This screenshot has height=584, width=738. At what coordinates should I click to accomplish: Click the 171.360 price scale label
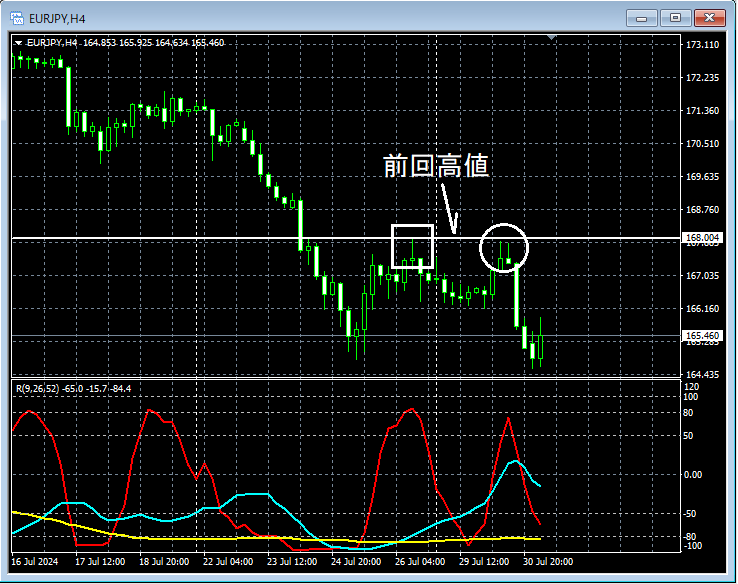702,111
